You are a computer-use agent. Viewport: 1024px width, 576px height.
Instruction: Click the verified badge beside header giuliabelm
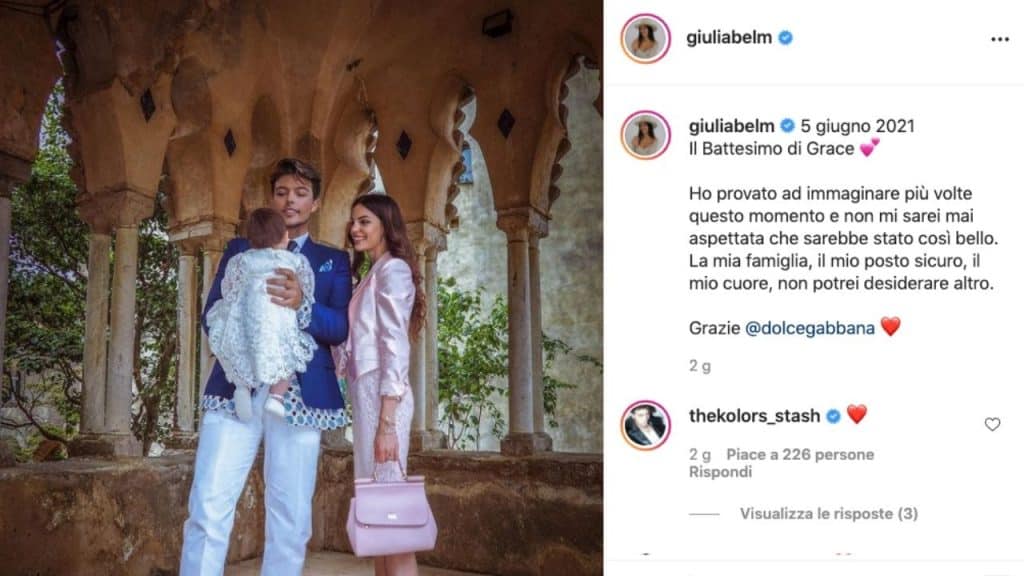[786, 38]
